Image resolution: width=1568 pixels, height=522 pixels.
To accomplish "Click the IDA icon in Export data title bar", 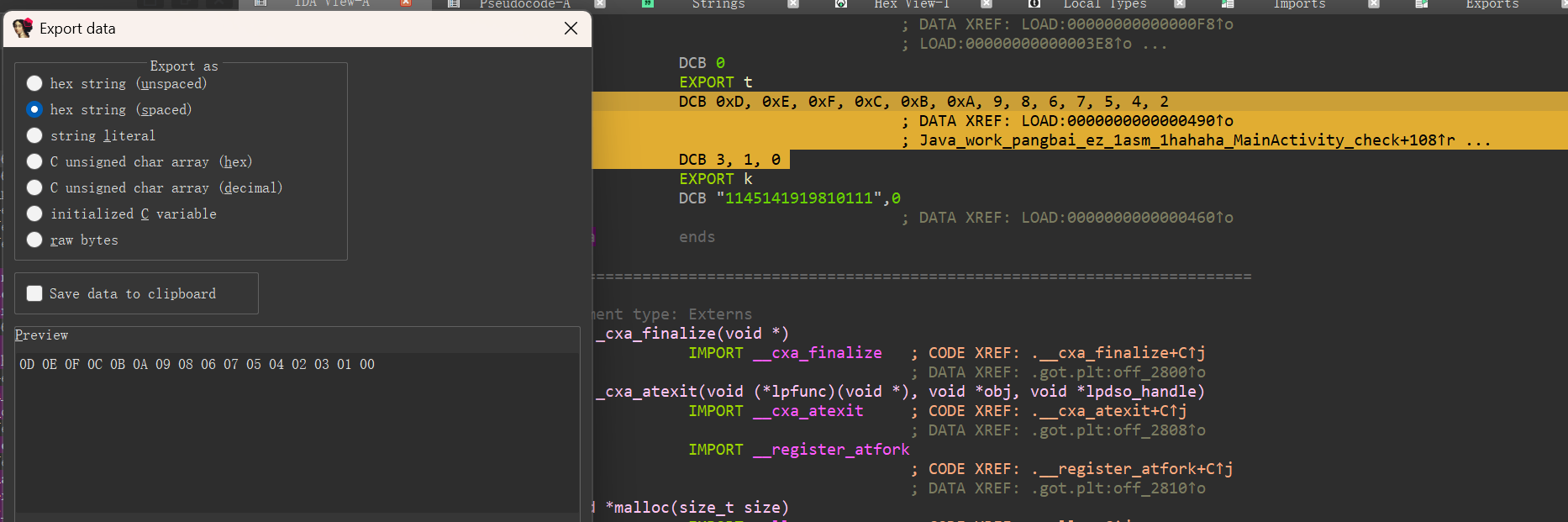I will click(23, 29).
